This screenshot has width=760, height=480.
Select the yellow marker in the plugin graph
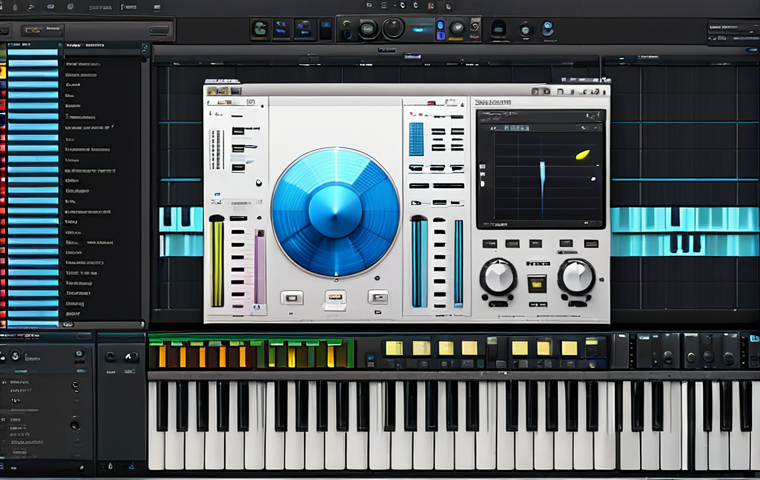coord(582,155)
